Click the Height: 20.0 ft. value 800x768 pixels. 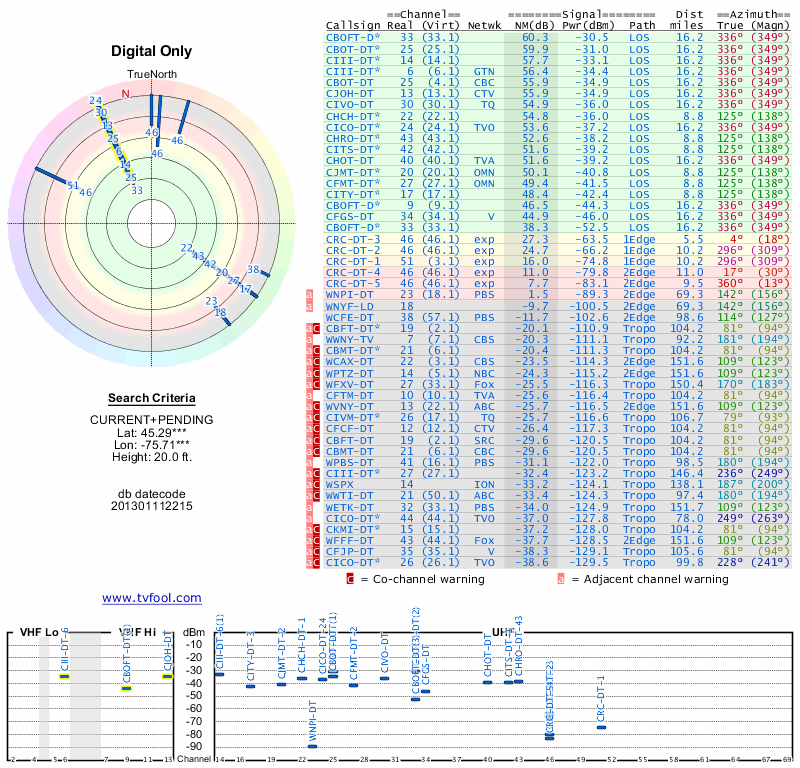pos(152,457)
